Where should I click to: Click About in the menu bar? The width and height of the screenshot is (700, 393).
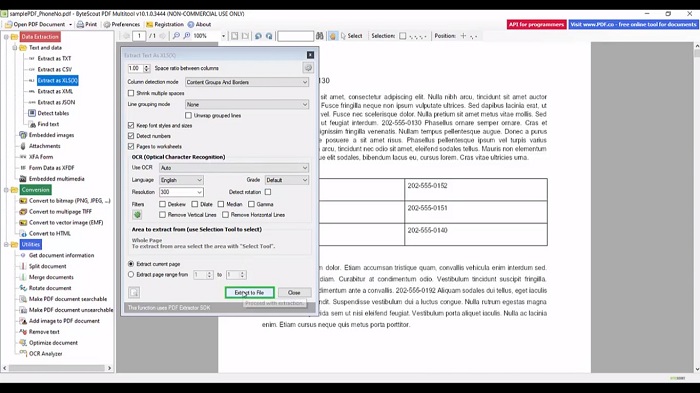click(x=200, y=25)
